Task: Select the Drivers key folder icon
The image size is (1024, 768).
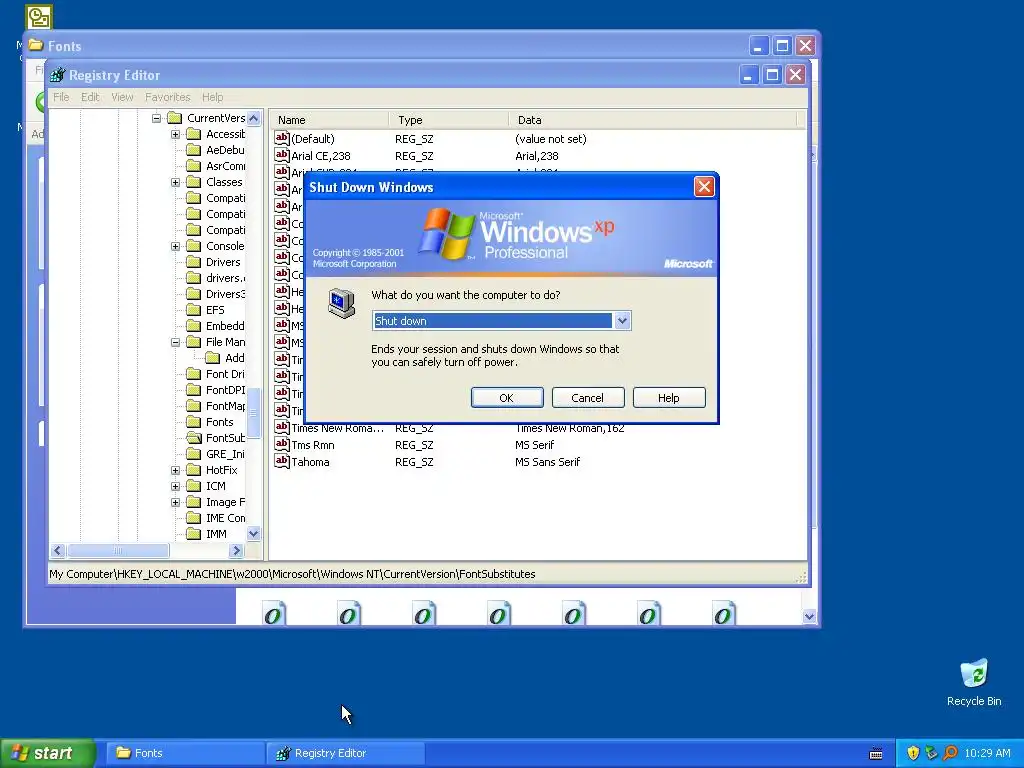Action: click(x=193, y=262)
